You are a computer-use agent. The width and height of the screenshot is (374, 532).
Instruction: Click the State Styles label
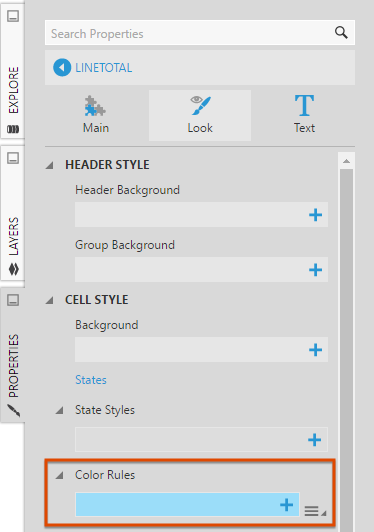(x=105, y=410)
